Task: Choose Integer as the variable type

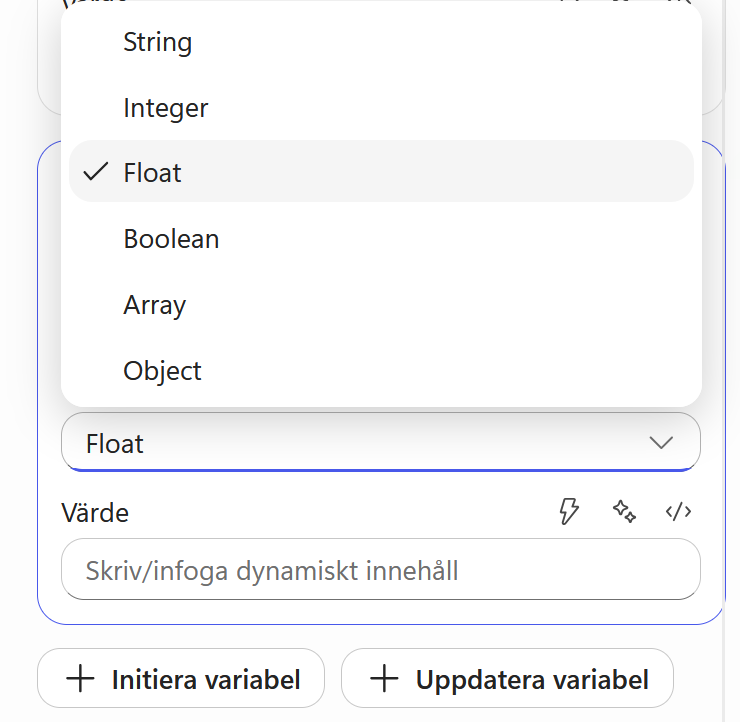Action: (x=381, y=108)
